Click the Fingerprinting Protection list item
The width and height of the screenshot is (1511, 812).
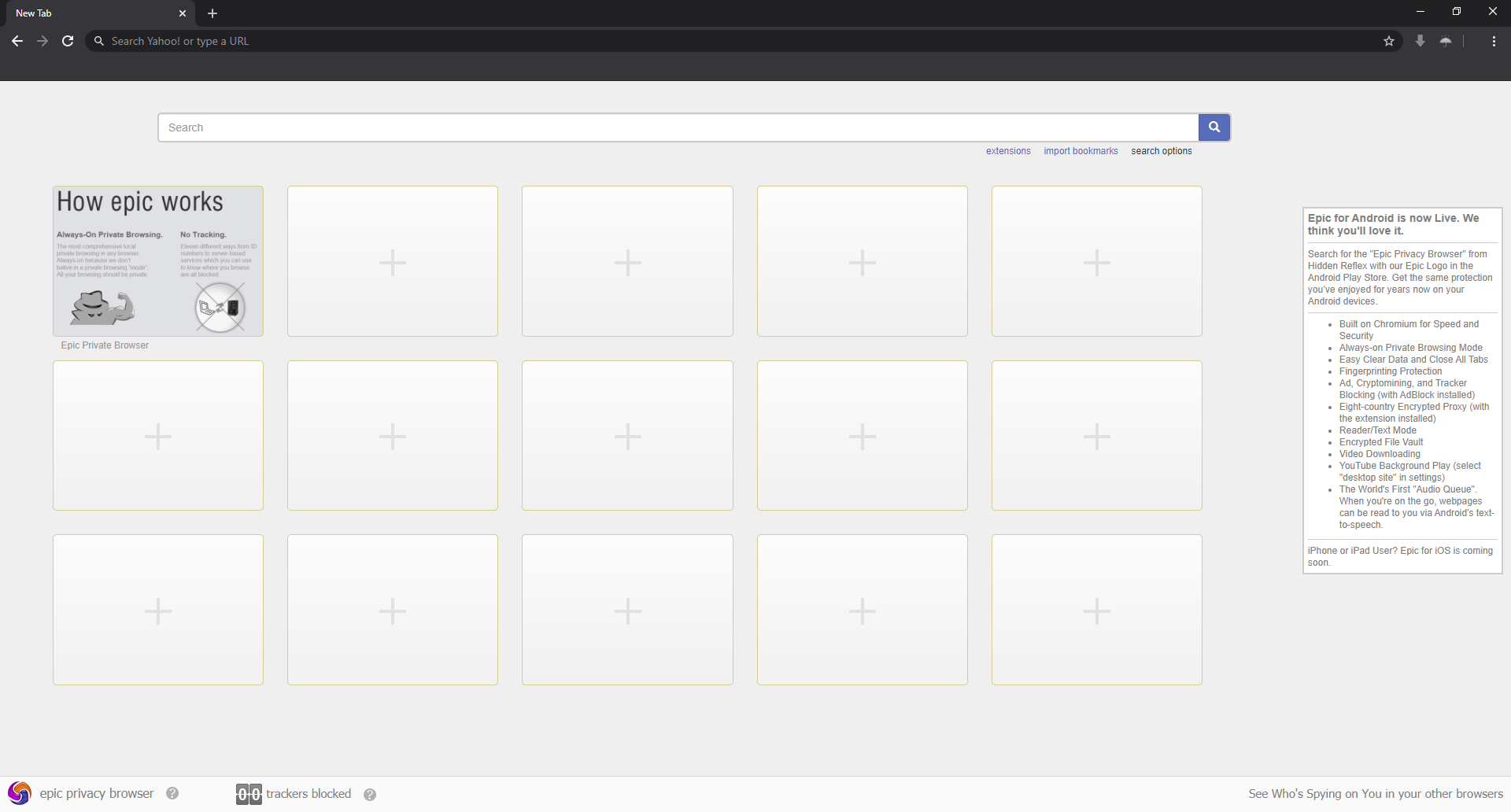pos(1391,371)
